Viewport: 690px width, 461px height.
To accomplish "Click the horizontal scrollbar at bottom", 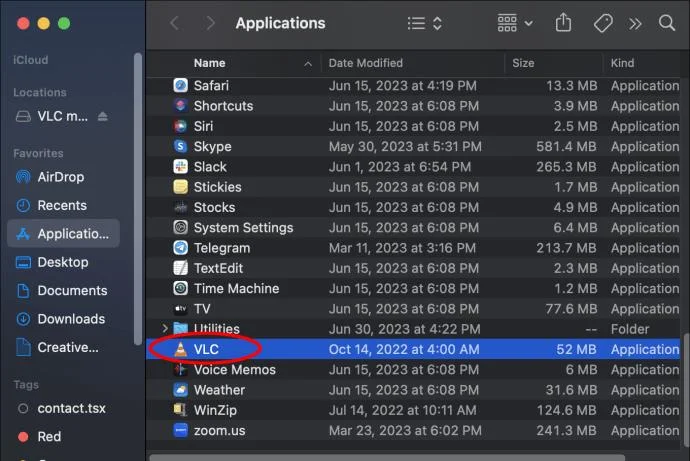I will pos(387,457).
